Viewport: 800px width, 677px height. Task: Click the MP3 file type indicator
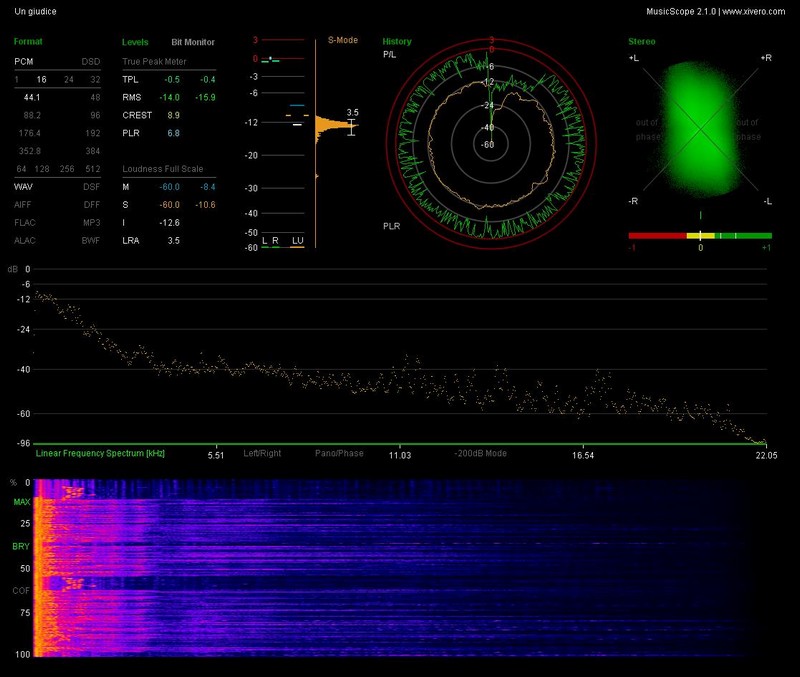coord(92,222)
